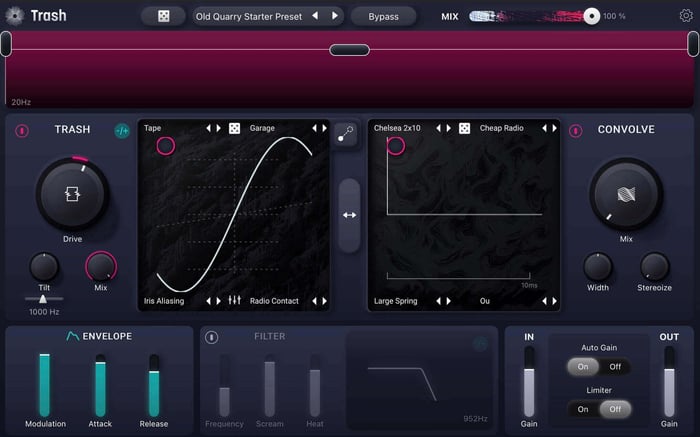Adjust the IN Gain slider
Image resolution: width=700 pixels, height=437 pixels.
coord(529,382)
